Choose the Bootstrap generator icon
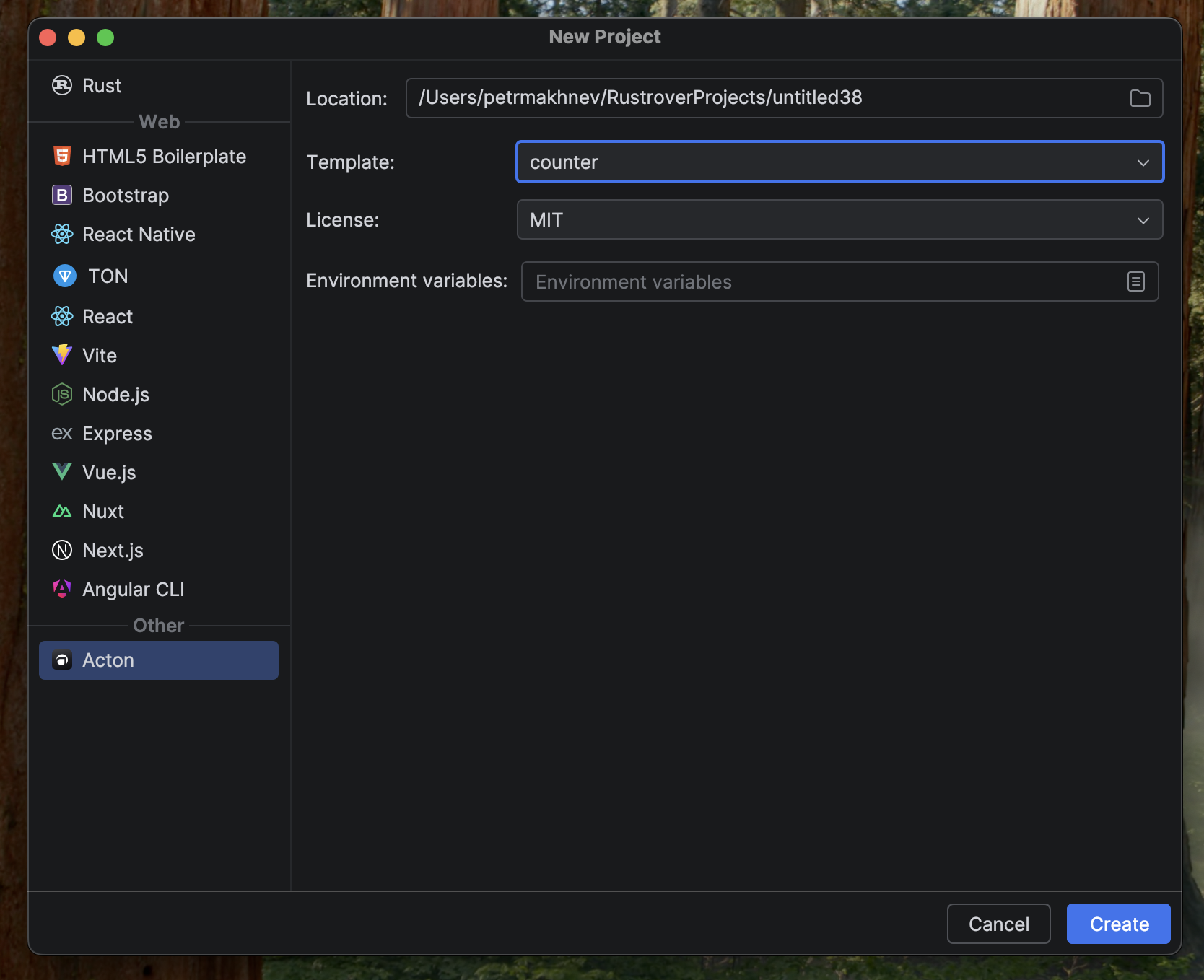 pos(62,195)
